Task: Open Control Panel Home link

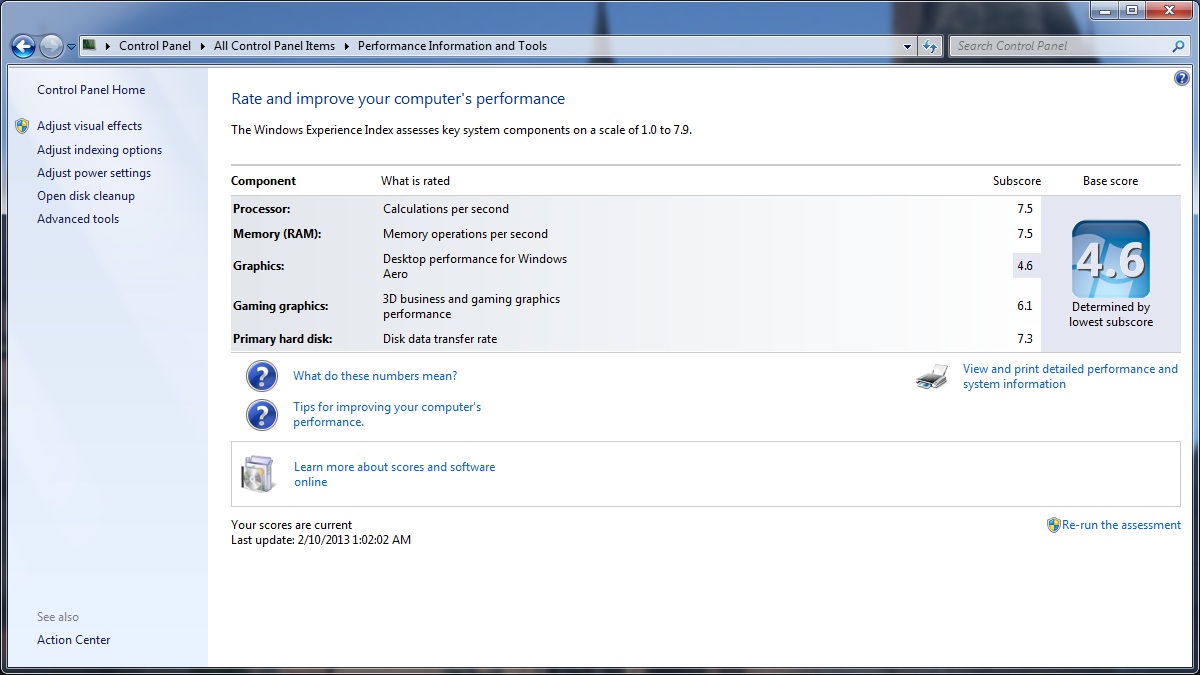Action: pyautogui.click(x=91, y=90)
